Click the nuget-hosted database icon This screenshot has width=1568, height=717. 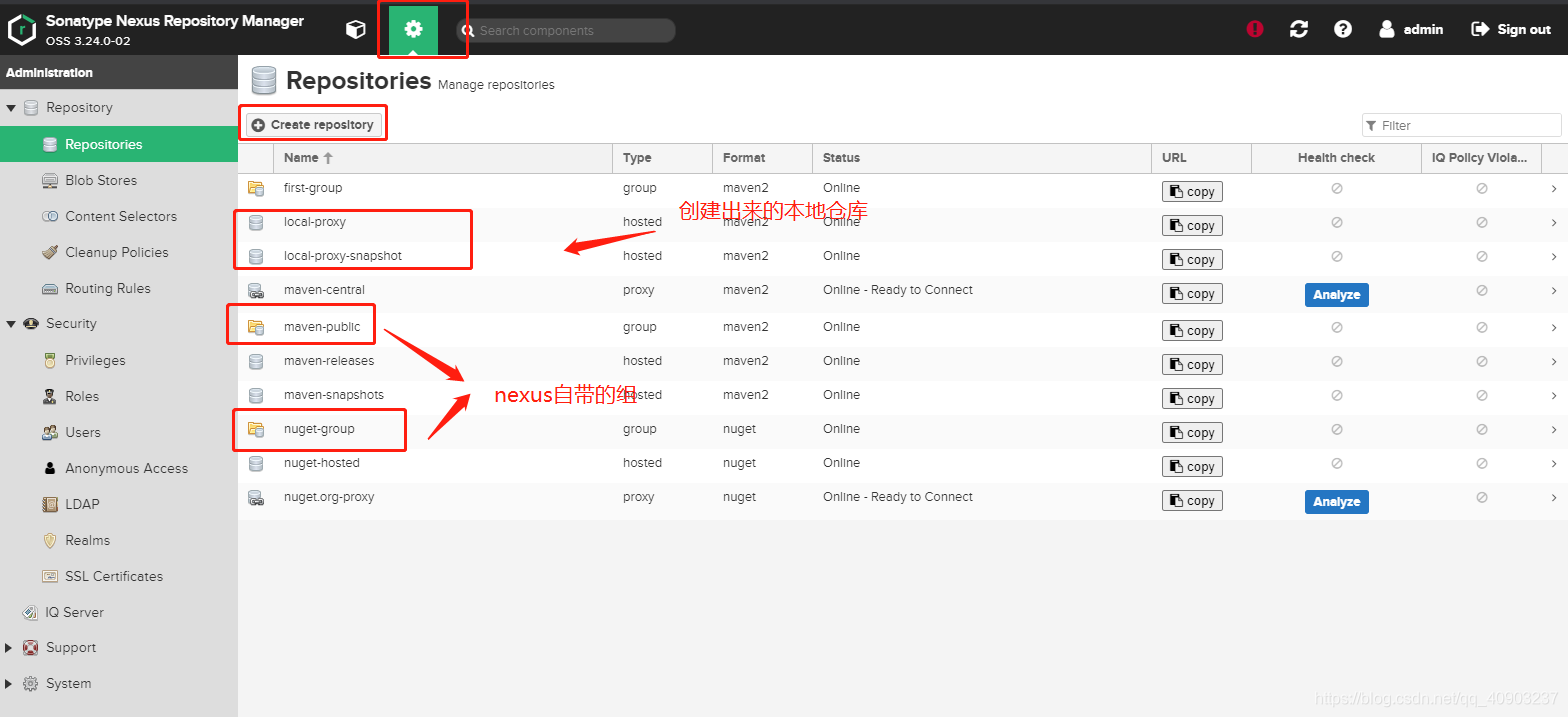coord(256,464)
